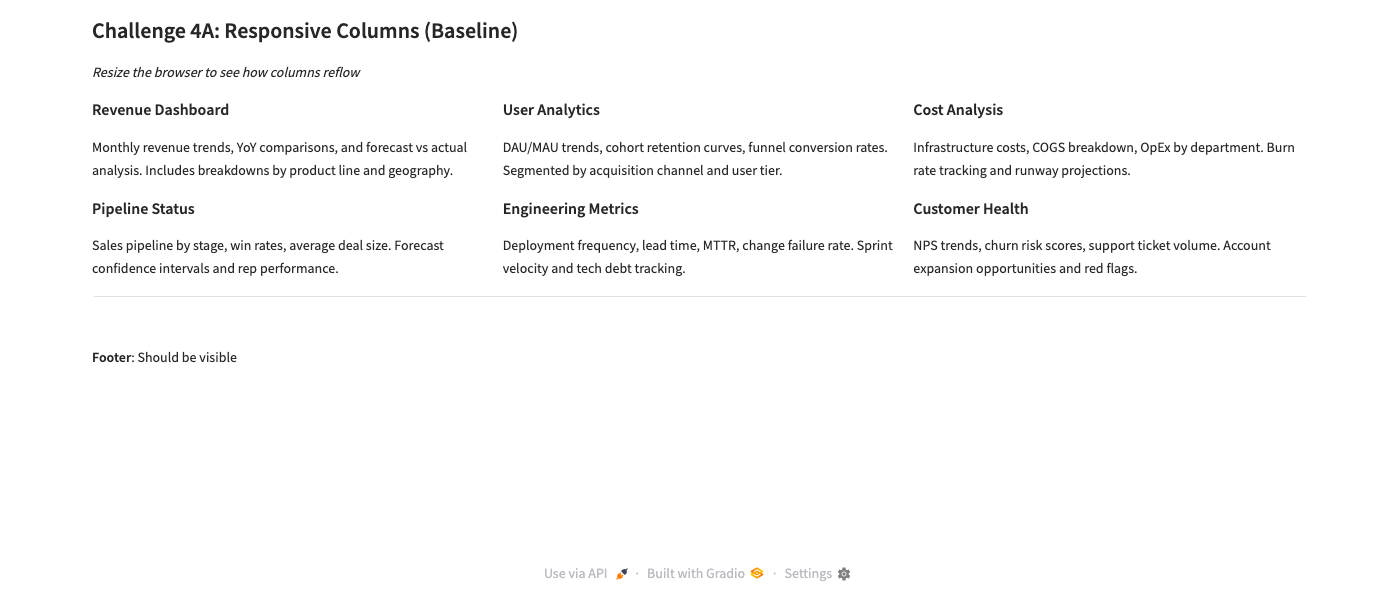Click the DAU/MAU trends description paragraph
1400x600 pixels.
695,159
